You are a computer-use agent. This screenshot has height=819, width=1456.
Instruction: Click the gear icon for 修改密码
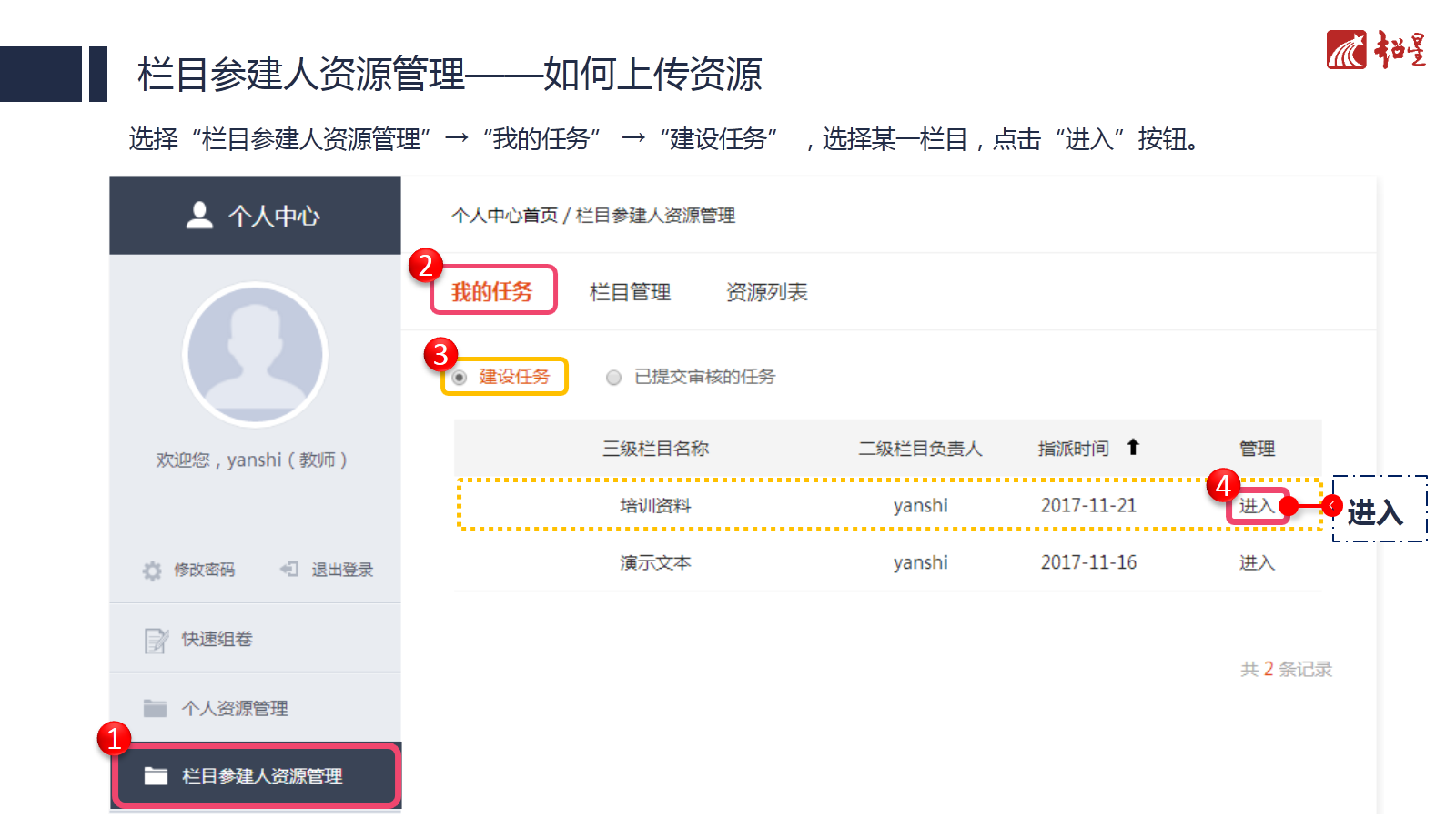pos(152,571)
